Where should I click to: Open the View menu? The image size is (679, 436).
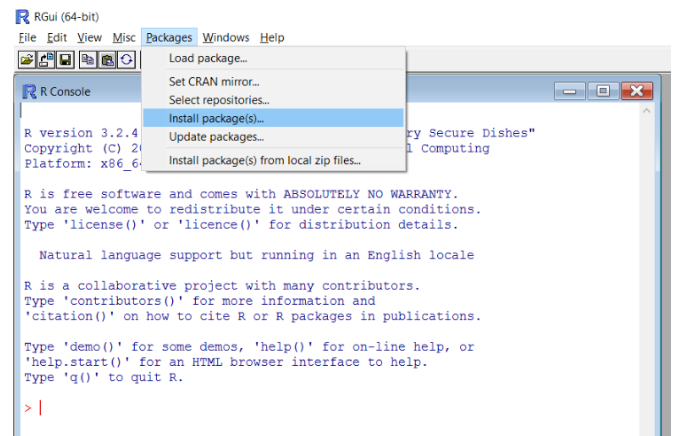(x=89, y=38)
